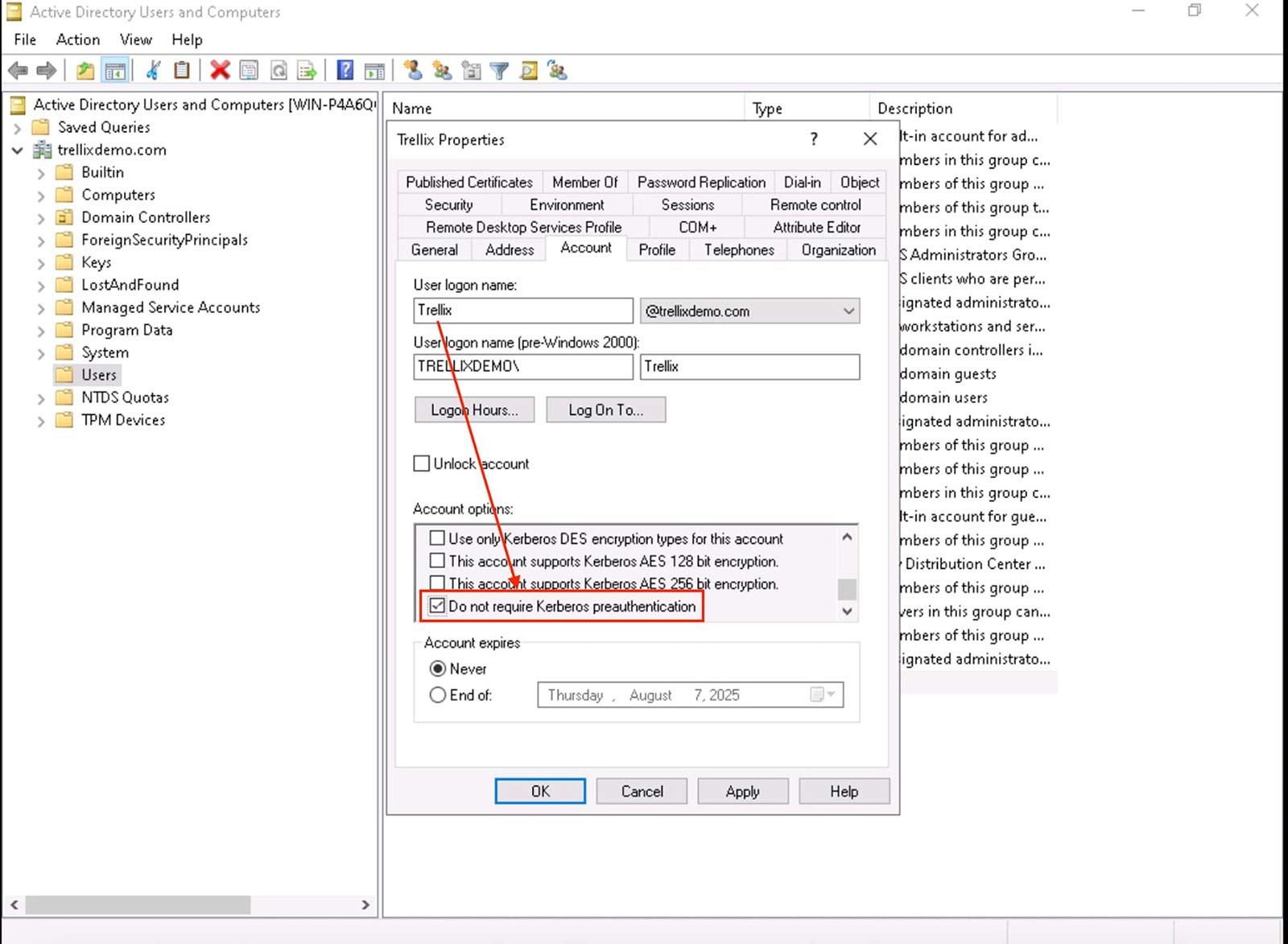
Task: Collapse the trellixdemo.com domain node
Action: pos(17,150)
